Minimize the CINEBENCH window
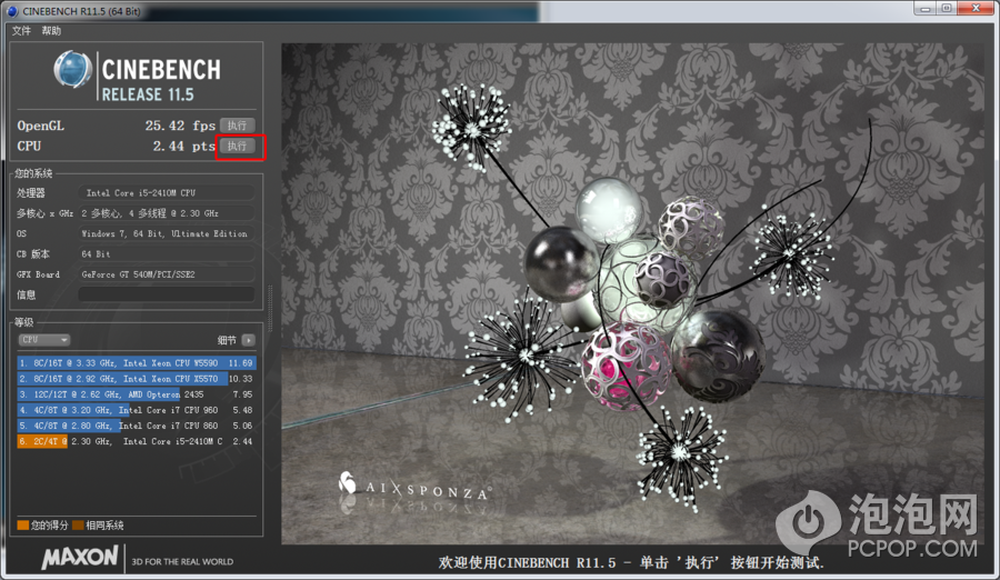Screen dimensions: 1000x580 [x=925, y=8]
